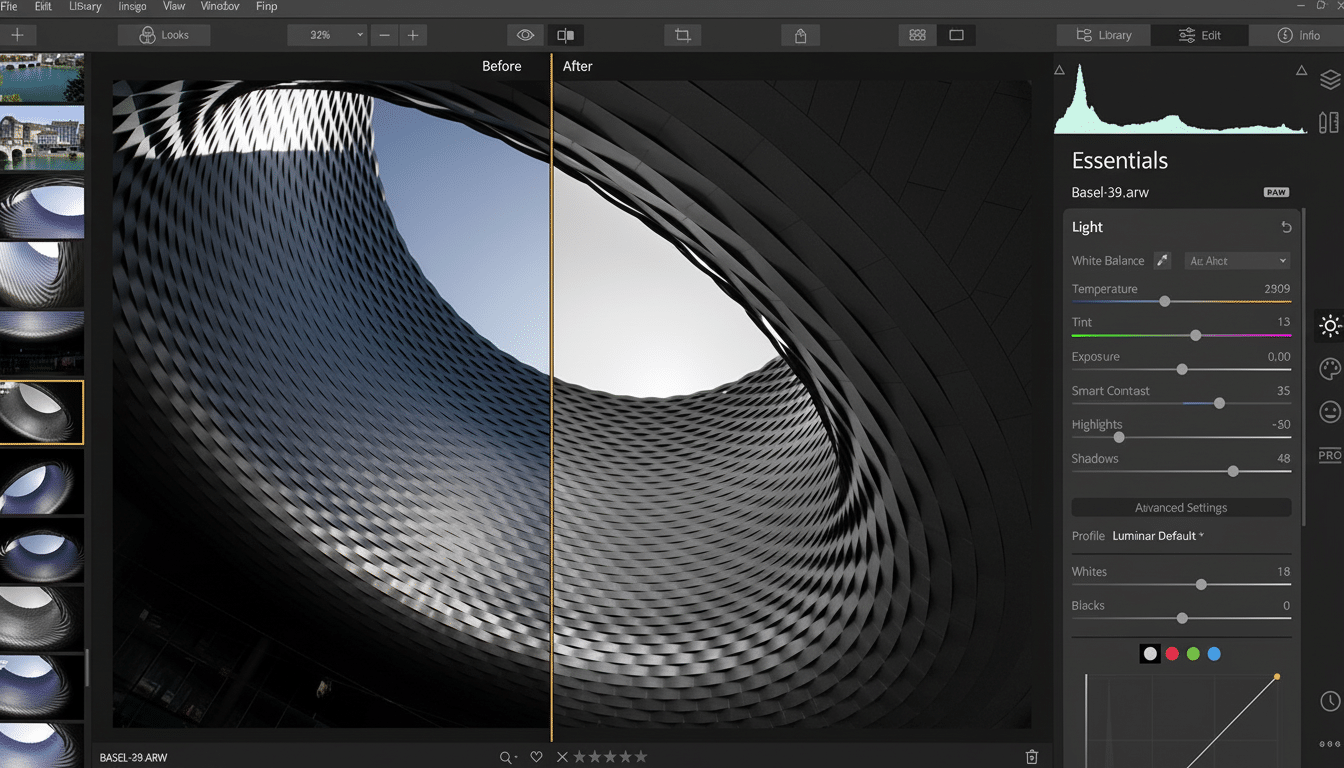Open the White Balance As Shot dropdown
1344x768 pixels.
pyautogui.click(x=1237, y=260)
